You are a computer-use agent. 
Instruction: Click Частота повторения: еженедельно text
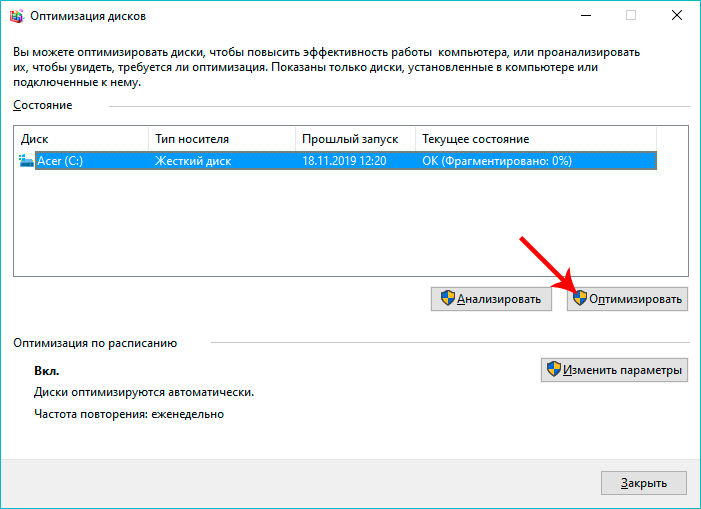click(x=129, y=414)
